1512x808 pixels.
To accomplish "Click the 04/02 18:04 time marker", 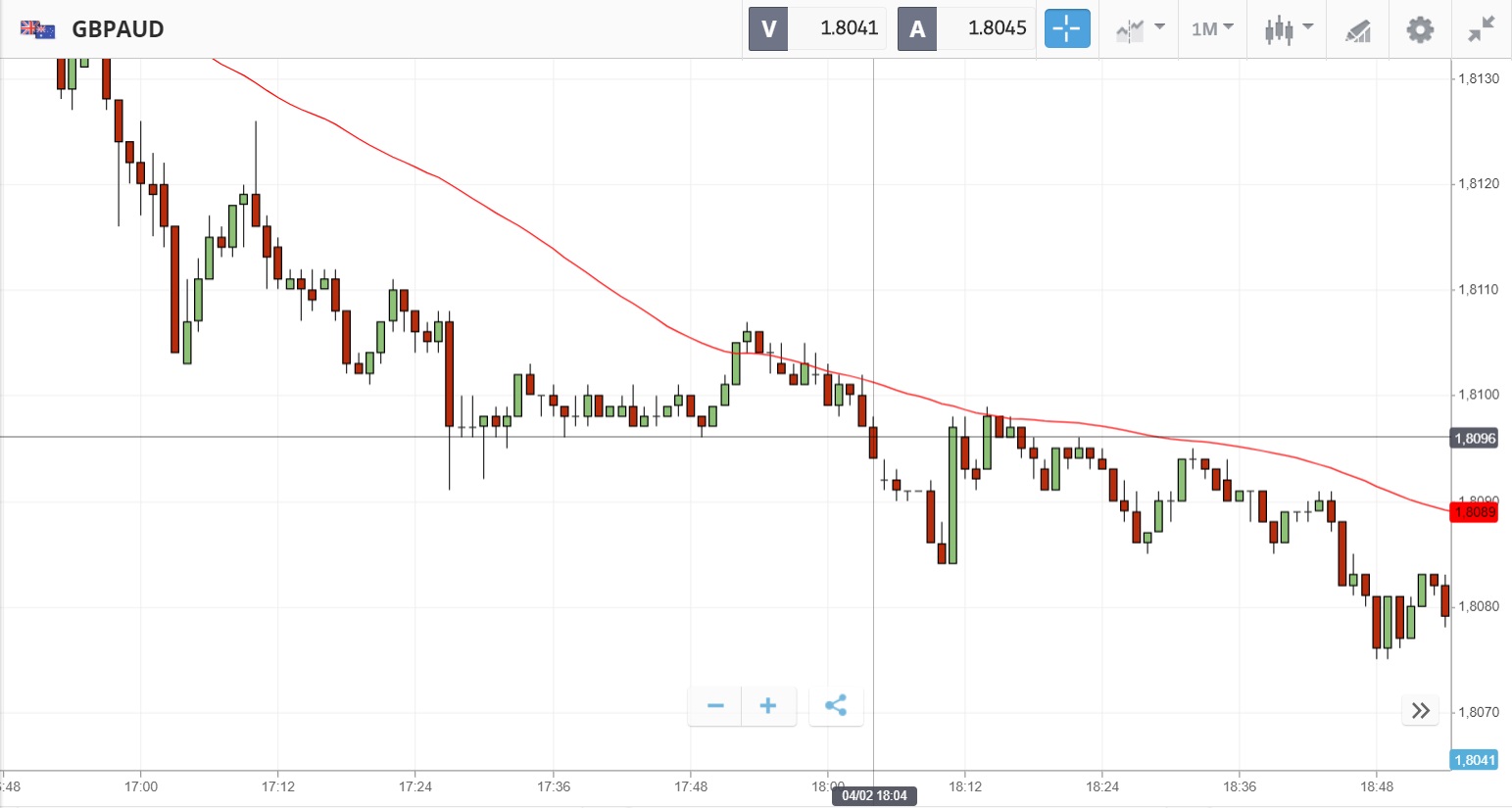I will (874, 795).
